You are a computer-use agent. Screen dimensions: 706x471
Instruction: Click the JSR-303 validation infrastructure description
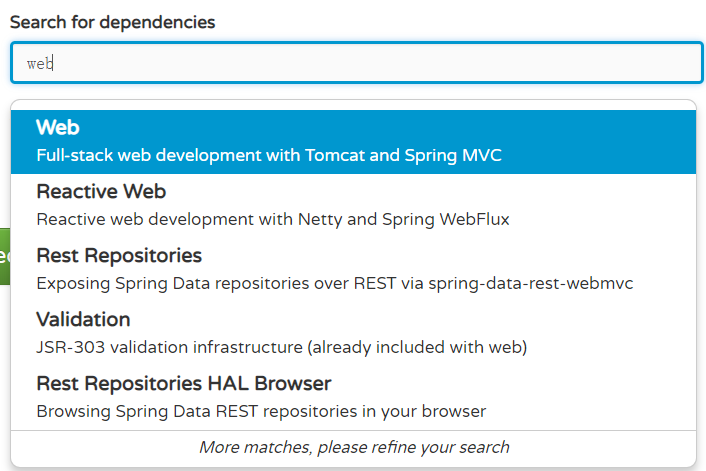coord(281,347)
